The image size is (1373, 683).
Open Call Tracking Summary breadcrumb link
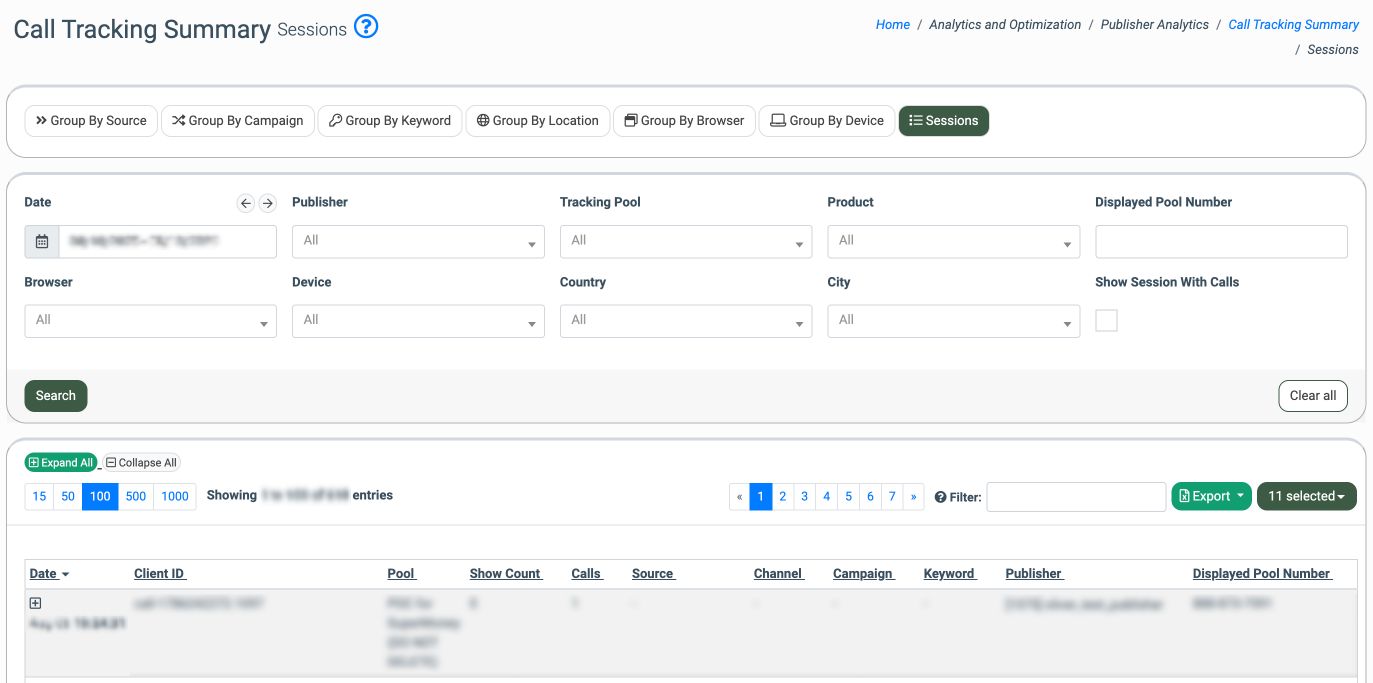pyautogui.click(x=1294, y=25)
